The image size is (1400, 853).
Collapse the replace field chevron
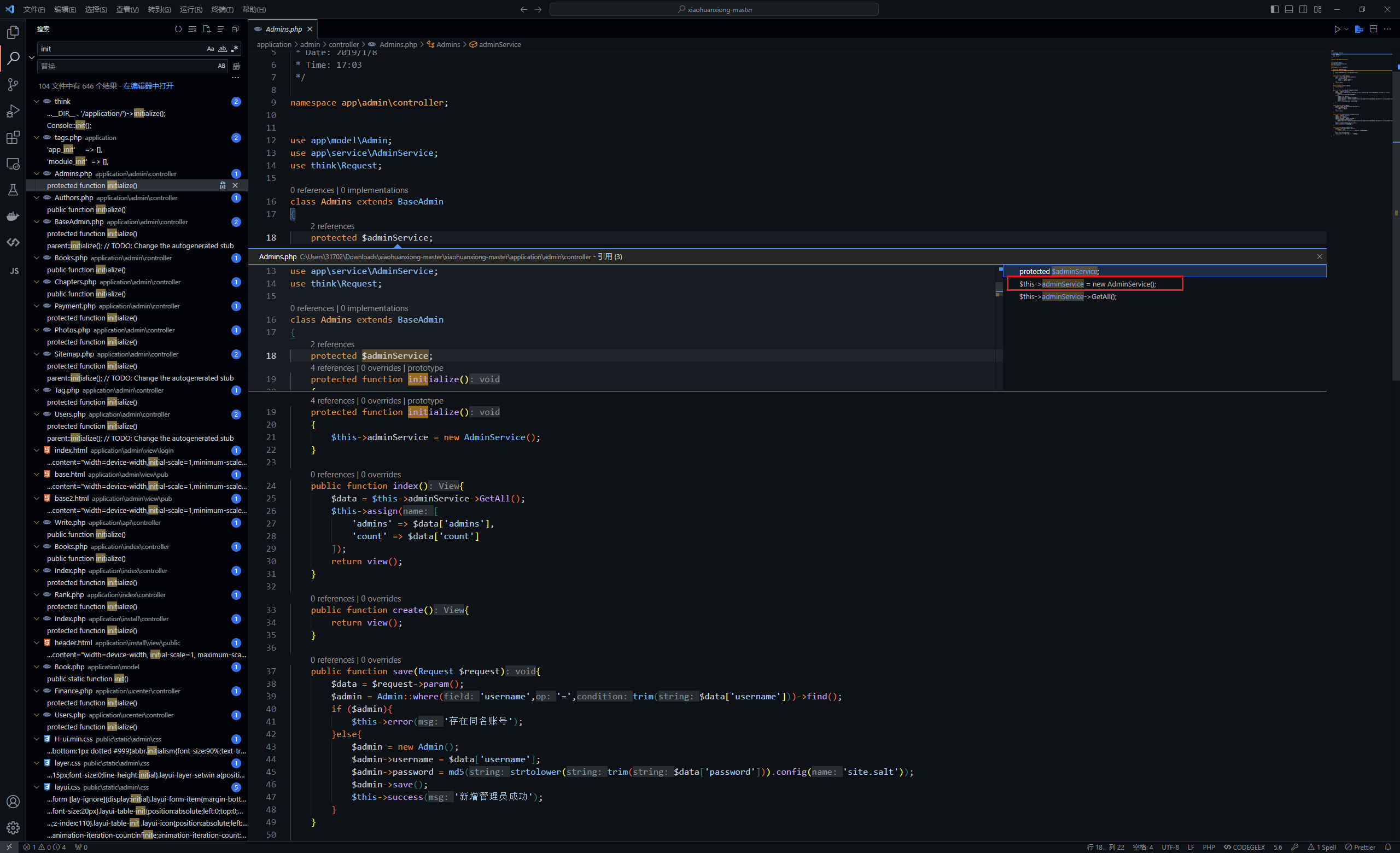31,57
